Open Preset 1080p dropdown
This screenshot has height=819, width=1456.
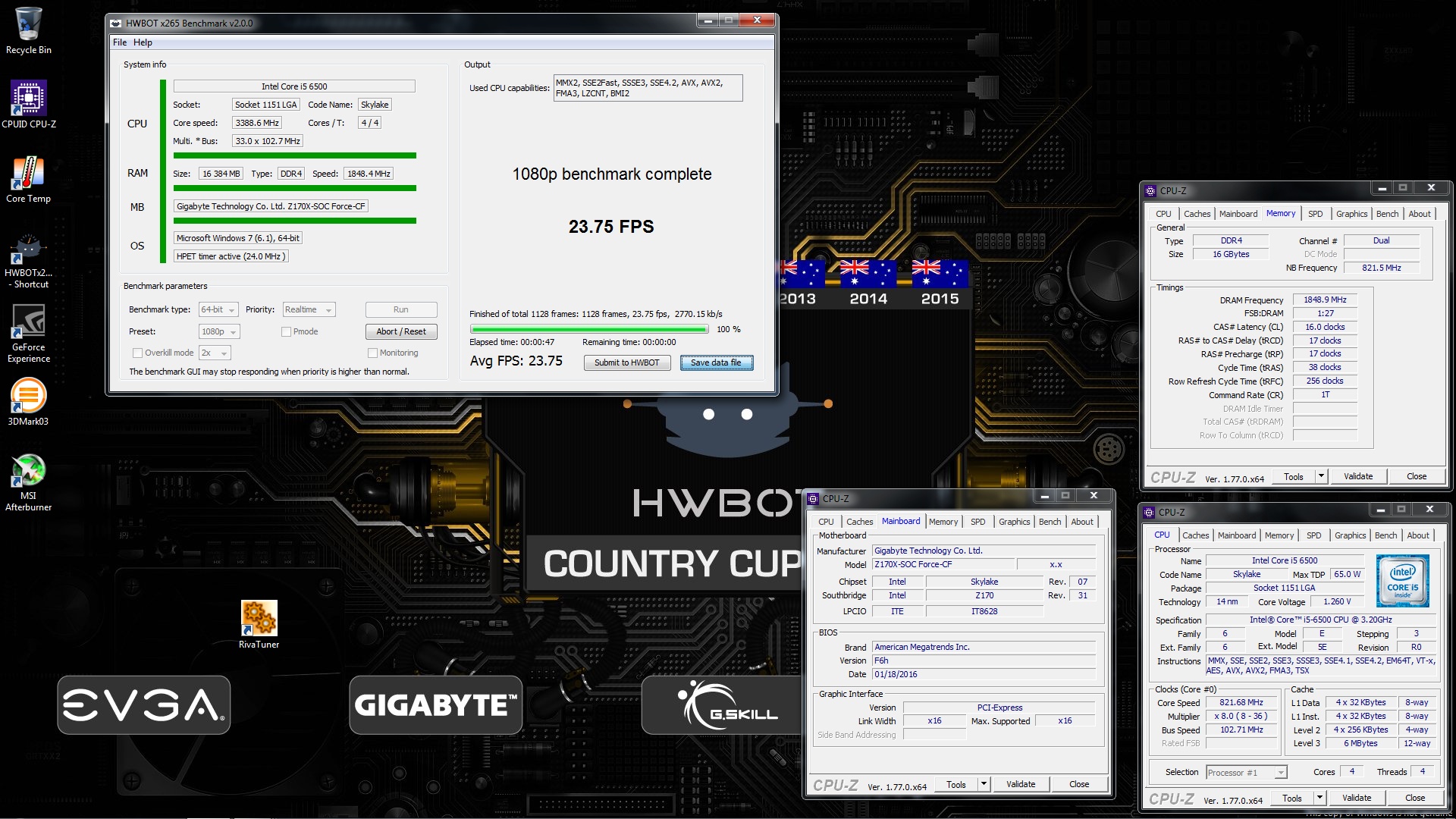219,331
